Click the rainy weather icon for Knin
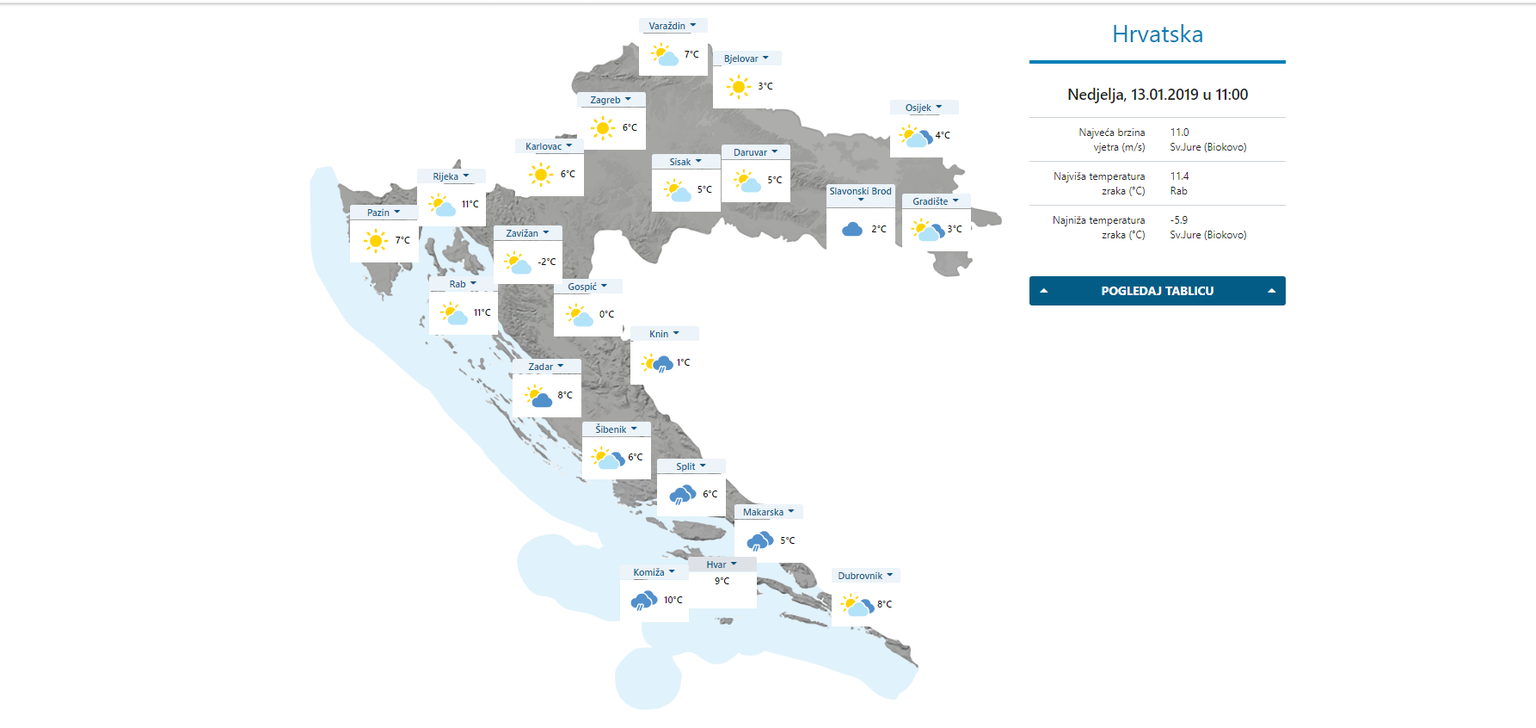The image size is (1536, 728). [656, 363]
